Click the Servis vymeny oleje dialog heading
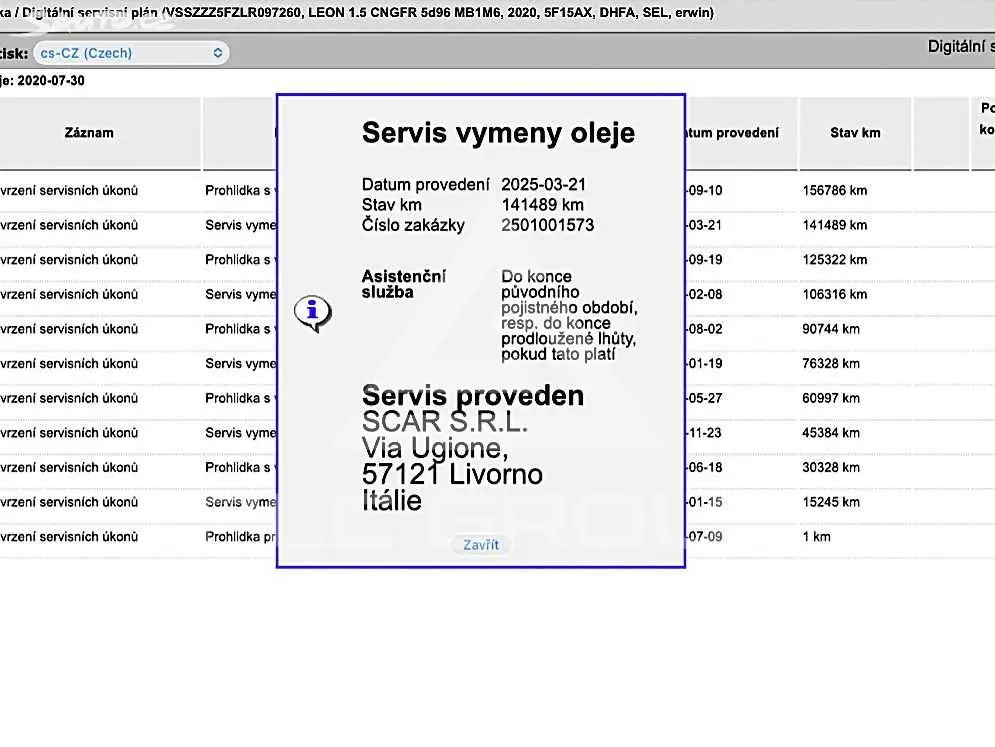 point(498,133)
